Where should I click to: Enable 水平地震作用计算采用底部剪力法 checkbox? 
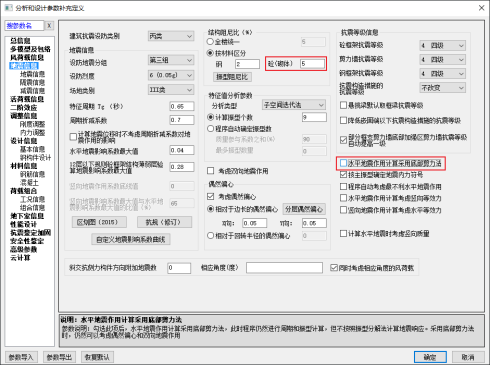click(343, 163)
